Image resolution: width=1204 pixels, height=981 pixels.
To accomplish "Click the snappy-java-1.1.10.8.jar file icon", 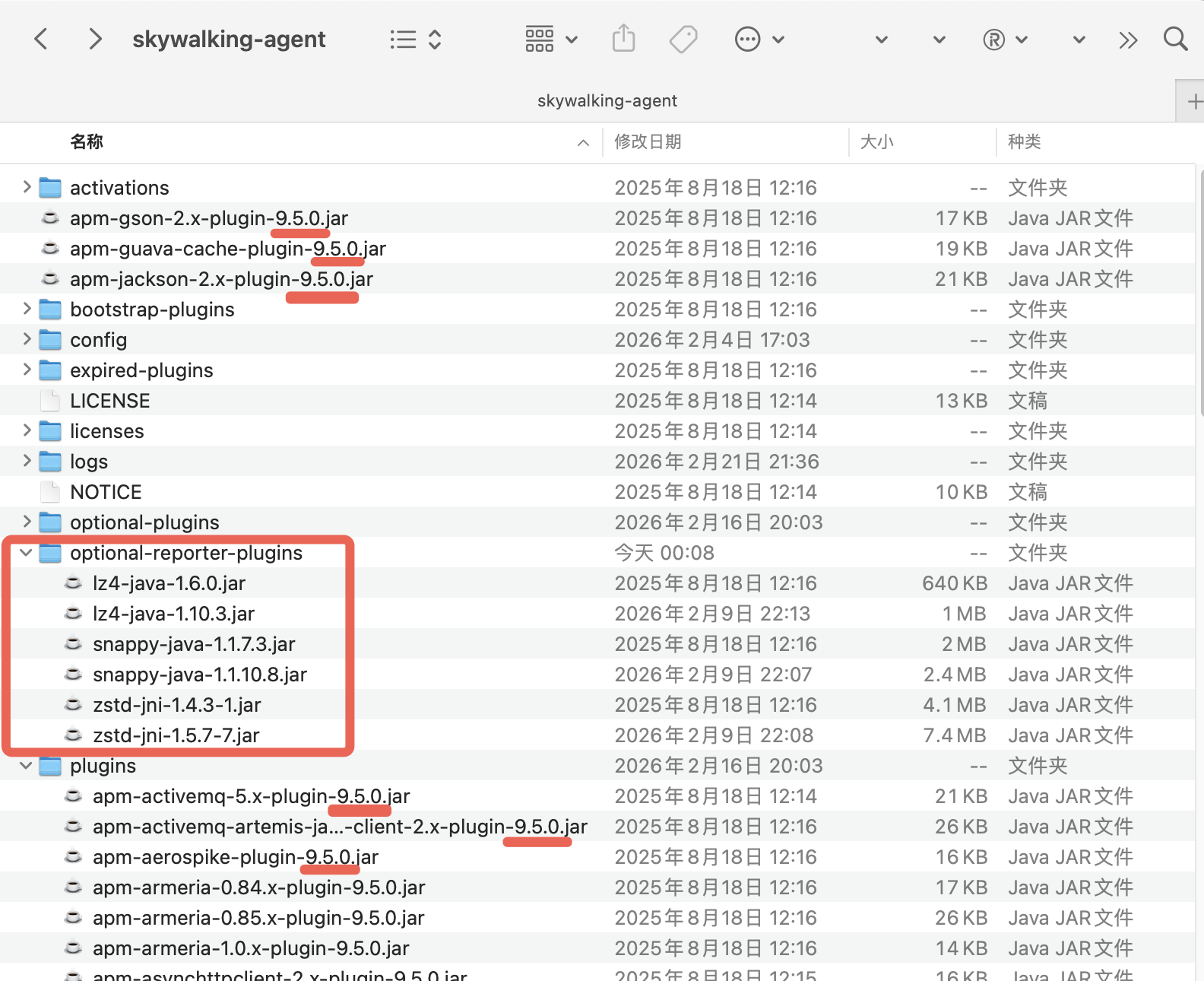I will pyautogui.click(x=73, y=675).
